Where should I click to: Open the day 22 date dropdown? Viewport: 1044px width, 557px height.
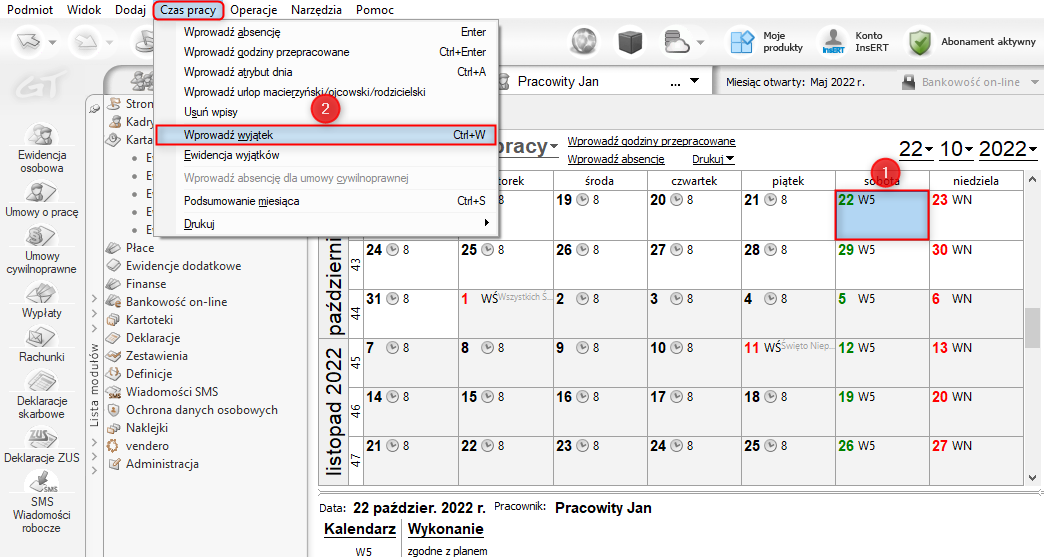pos(915,149)
